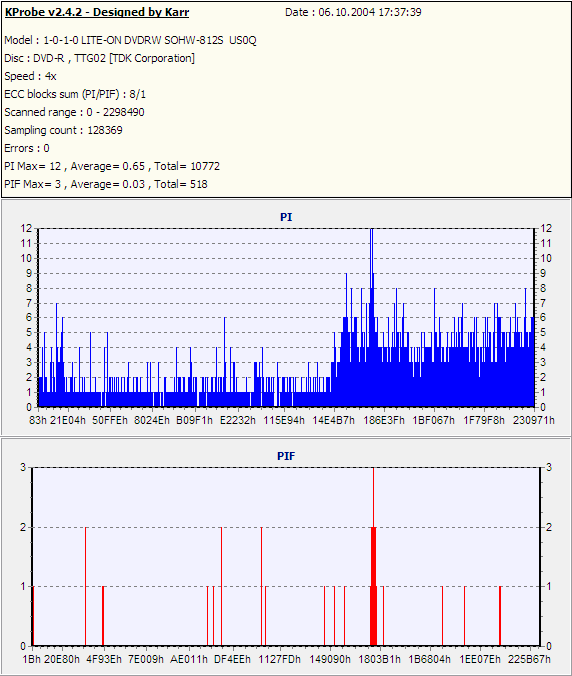Click the Date timestamp text
Image resolution: width=572 pixels, height=676 pixels.
[x=353, y=12]
